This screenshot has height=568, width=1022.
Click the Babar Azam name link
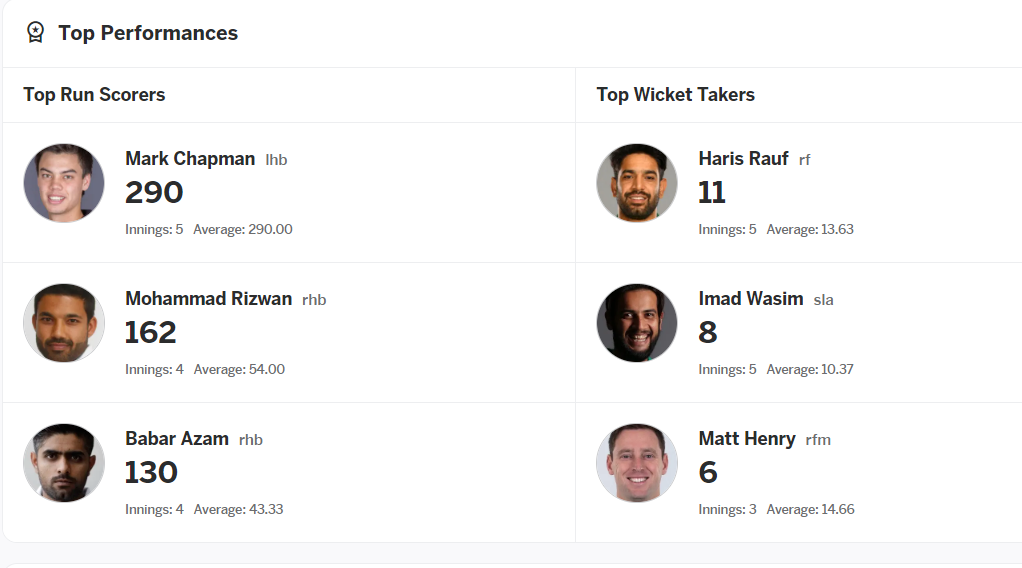(x=177, y=439)
